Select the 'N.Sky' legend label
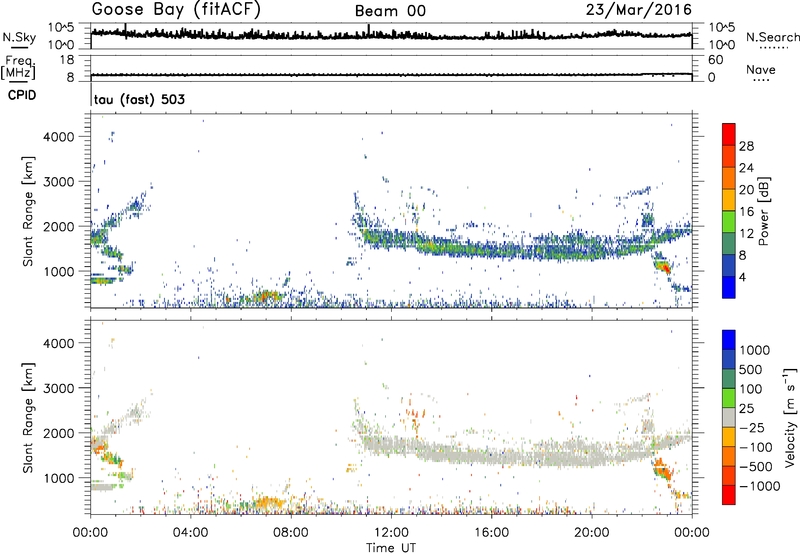The width and height of the screenshot is (800, 554). pos(19,37)
